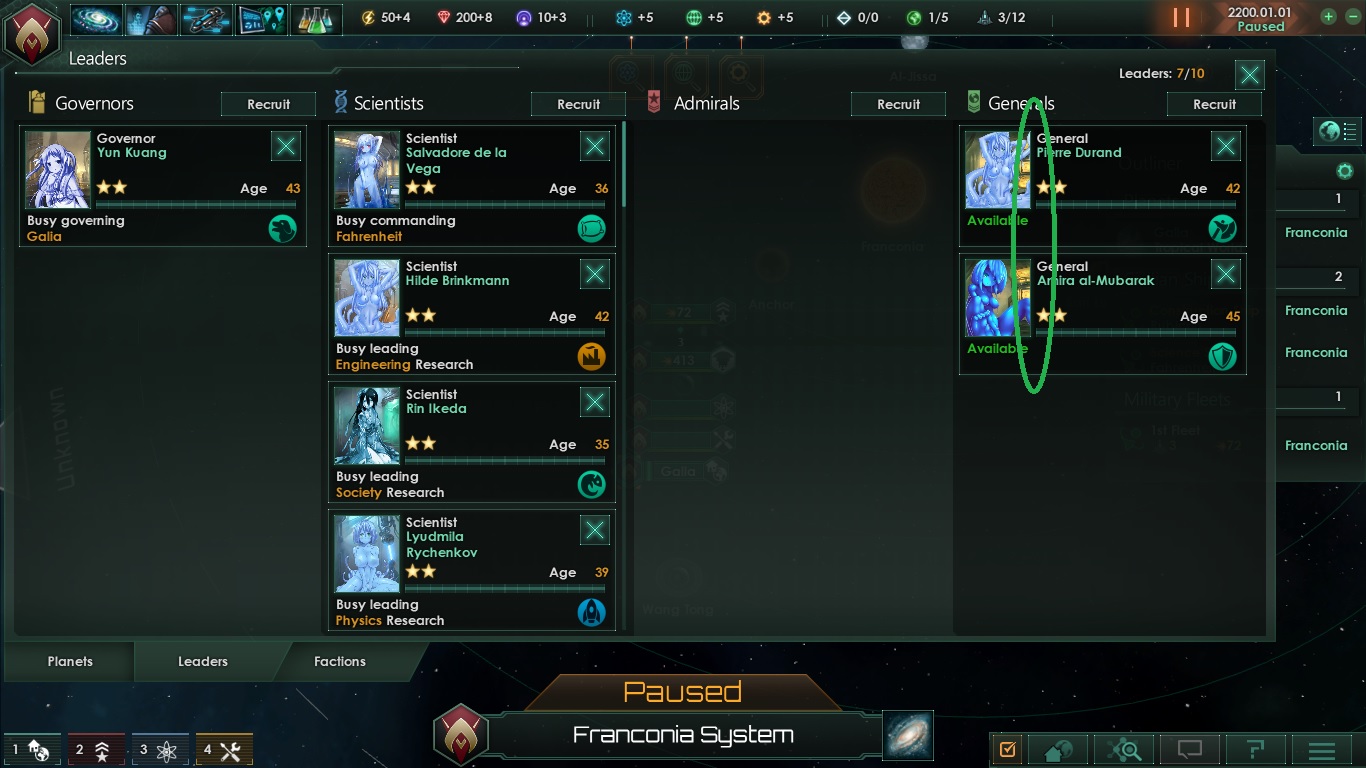The image size is (1366, 768).
Task: Recruit a new Governor
Action: tap(268, 104)
